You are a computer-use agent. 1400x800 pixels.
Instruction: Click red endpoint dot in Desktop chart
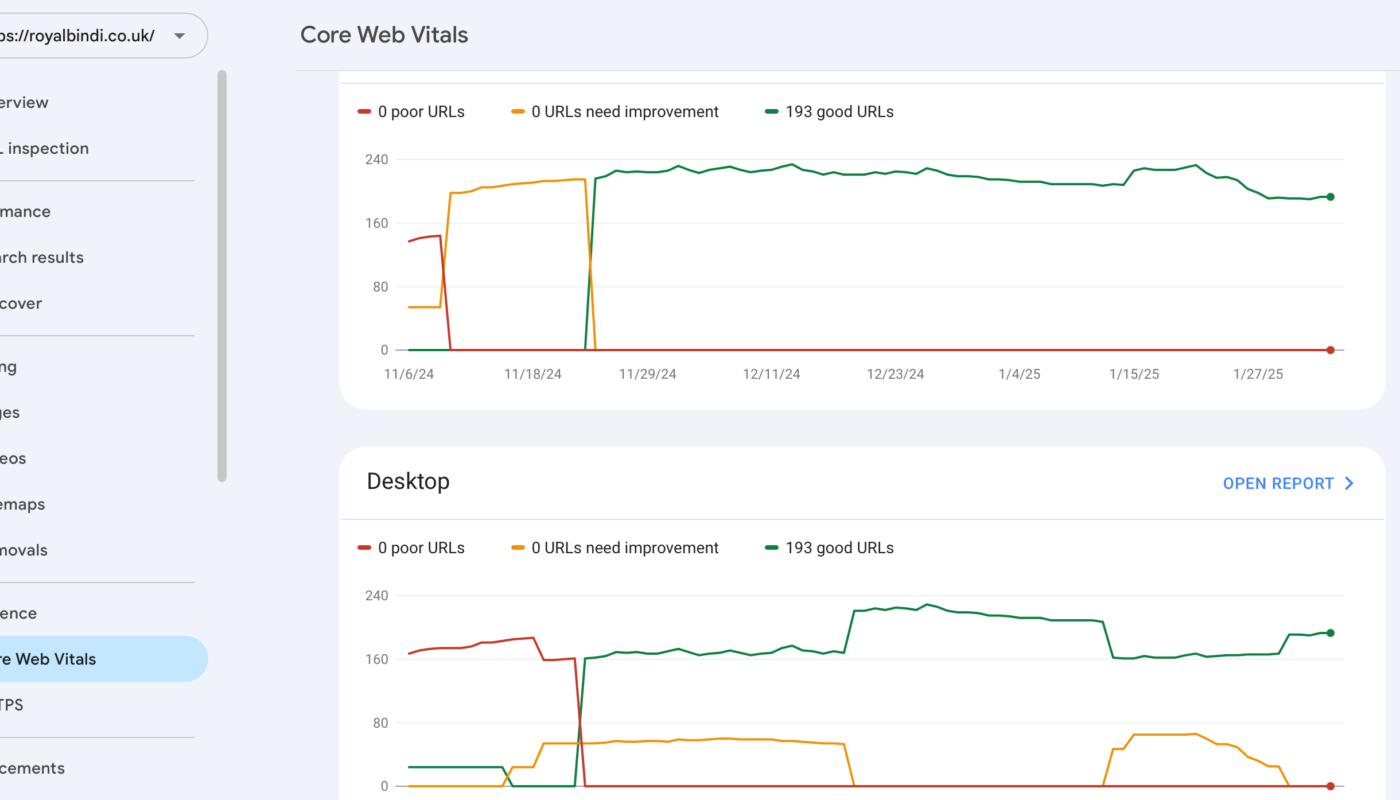click(x=1330, y=786)
